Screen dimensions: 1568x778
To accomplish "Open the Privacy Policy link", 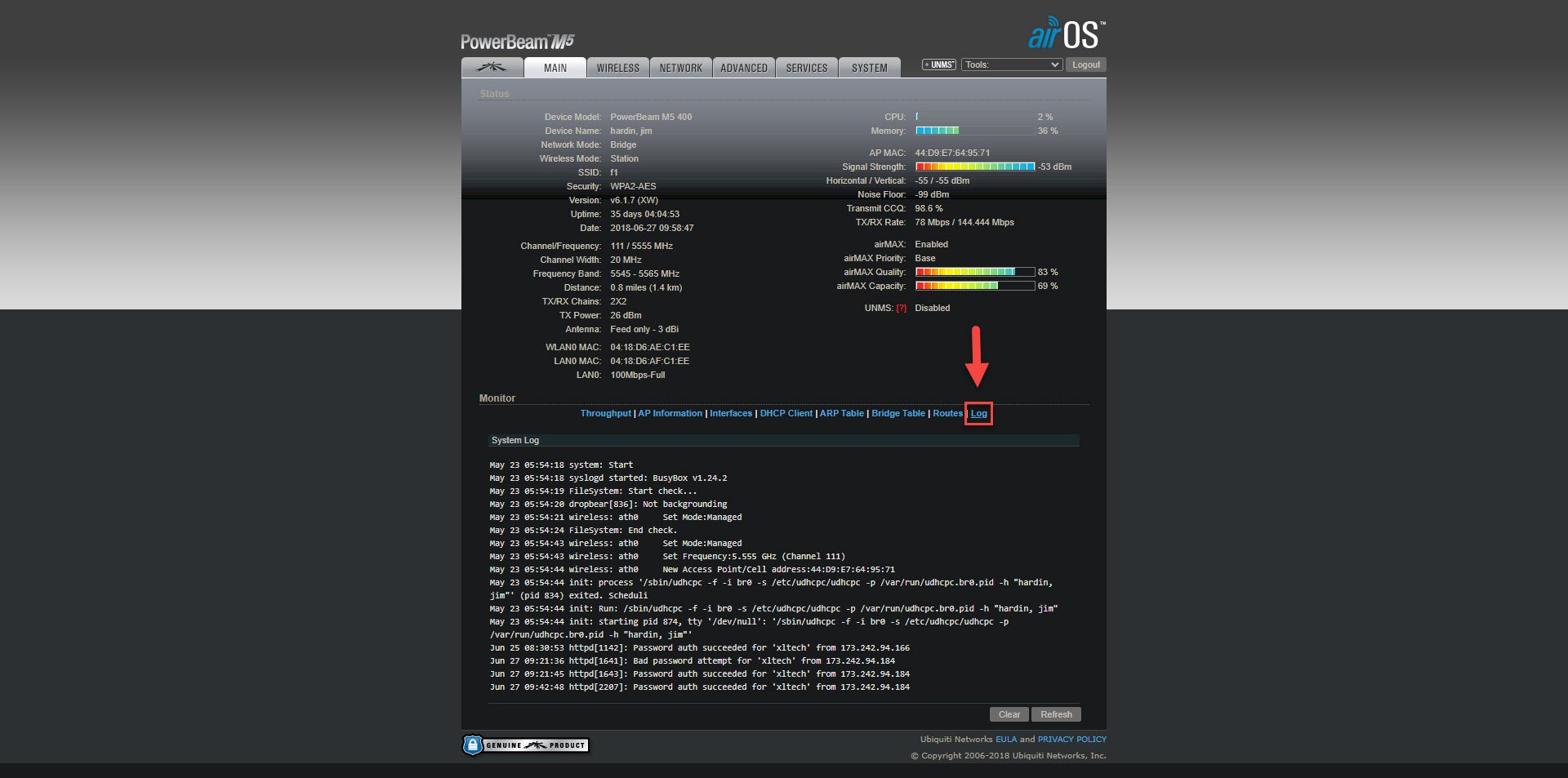I will [x=1071, y=739].
